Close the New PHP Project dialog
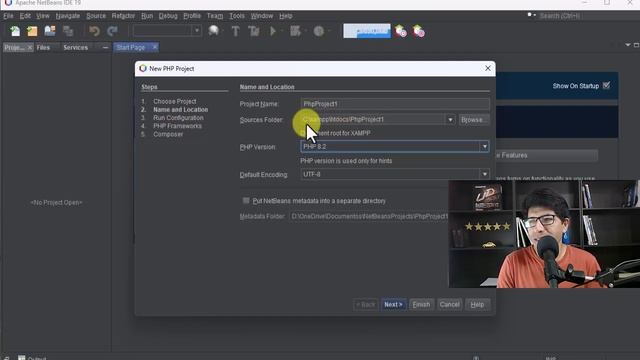 click(x=488, y=68)
